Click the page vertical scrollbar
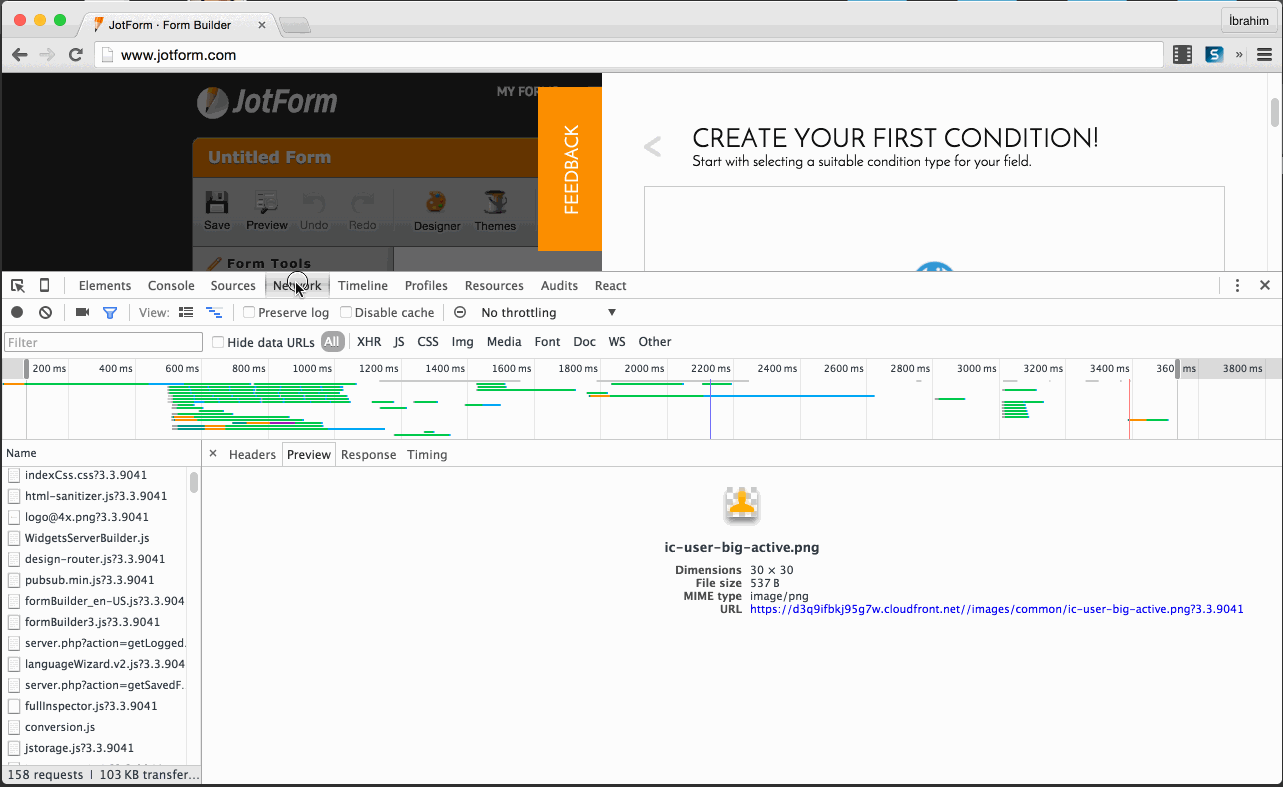1283x787 pixels. pos(1275,113)
